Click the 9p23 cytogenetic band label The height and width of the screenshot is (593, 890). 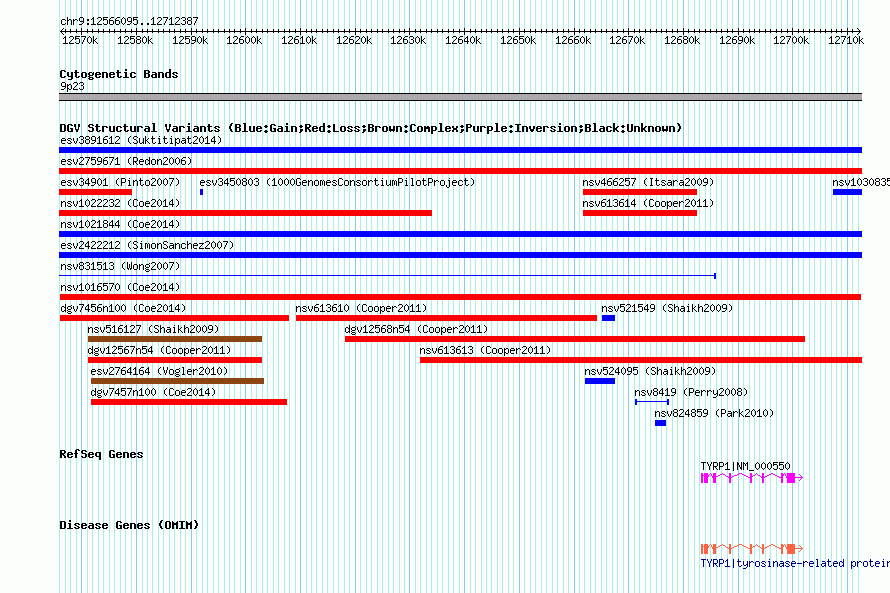pos(72,86)
